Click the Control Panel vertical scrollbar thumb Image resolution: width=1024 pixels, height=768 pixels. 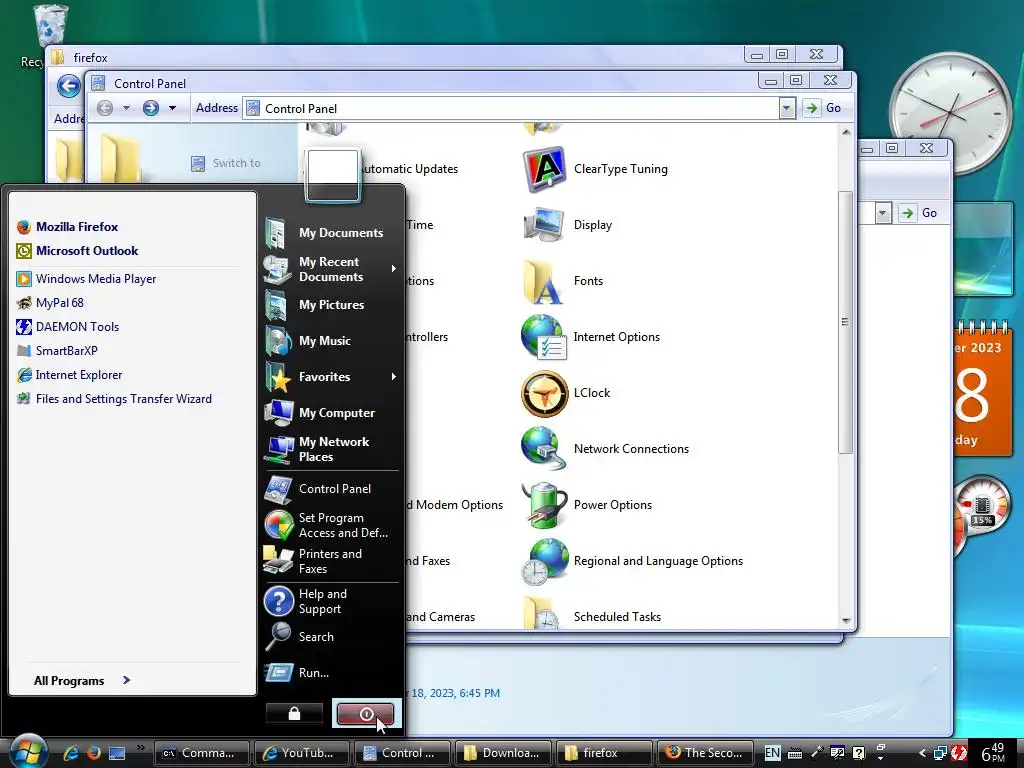tap(846, 322)
